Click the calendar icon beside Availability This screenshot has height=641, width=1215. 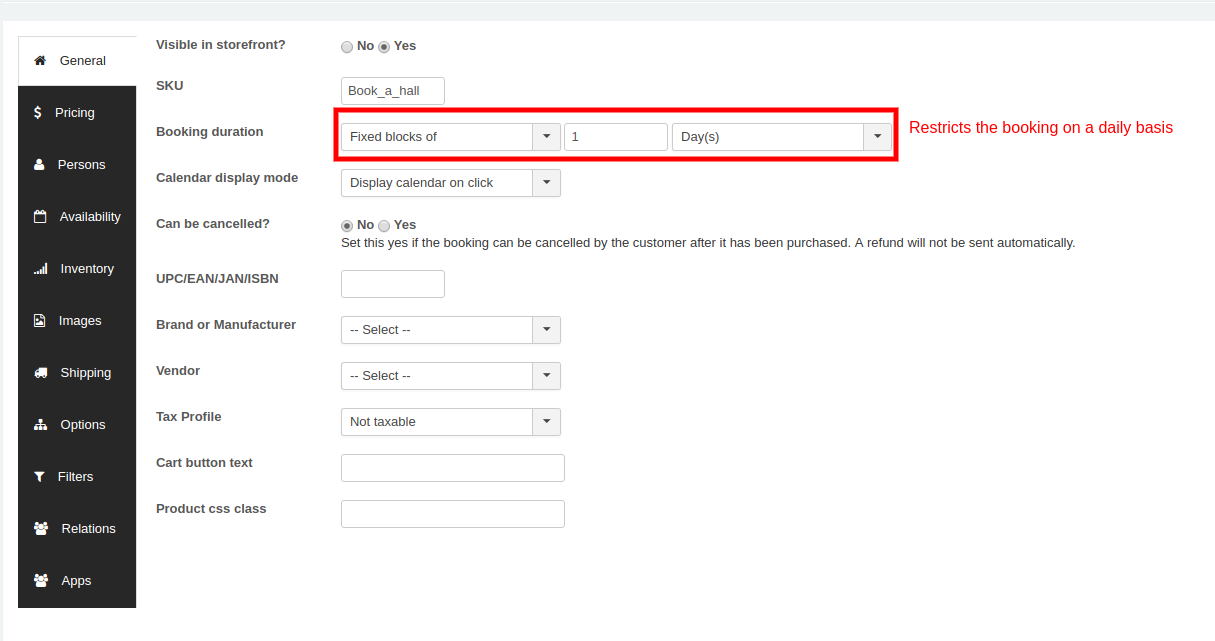click(40, 217)
